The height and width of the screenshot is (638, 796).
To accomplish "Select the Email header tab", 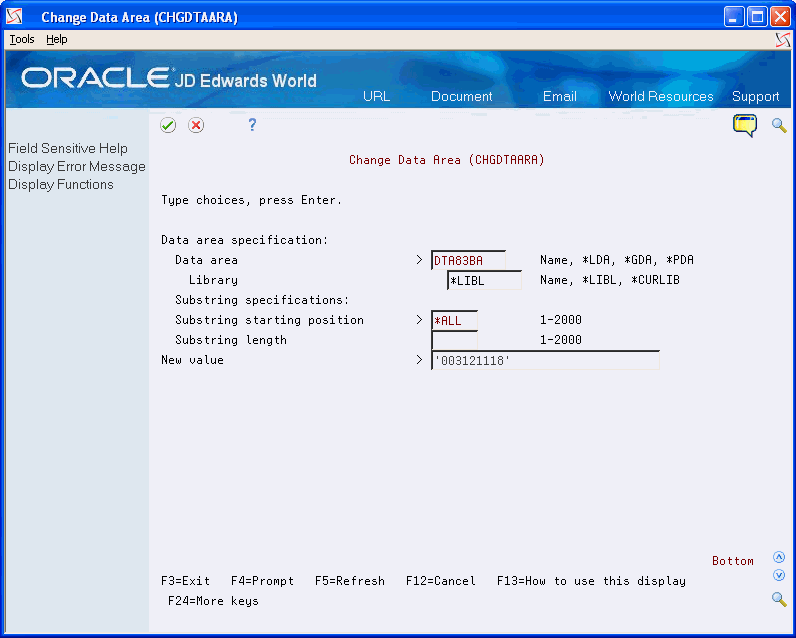I will pos(559,96).
